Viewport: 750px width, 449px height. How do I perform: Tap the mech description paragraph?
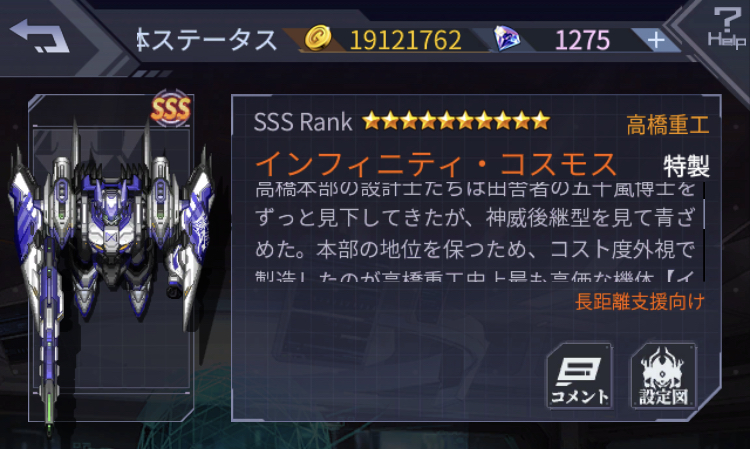point(475,231)
